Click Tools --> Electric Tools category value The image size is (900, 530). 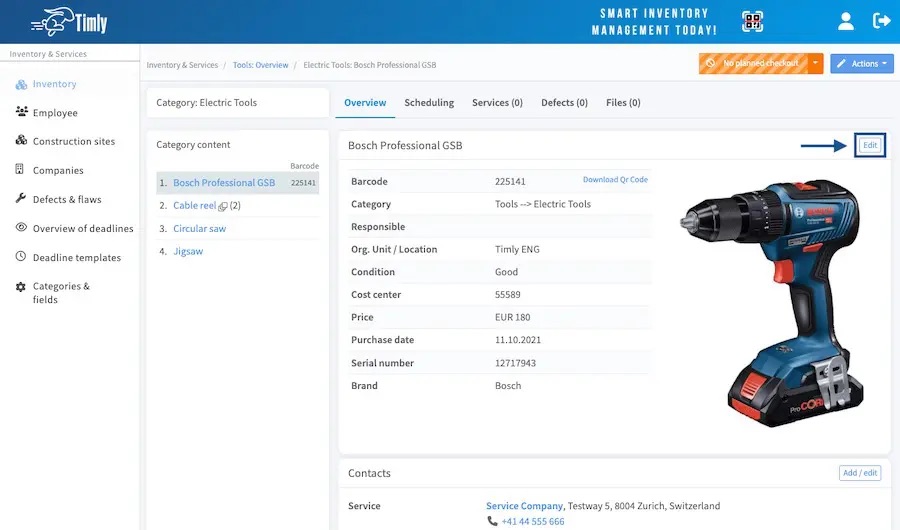[543, 204]
